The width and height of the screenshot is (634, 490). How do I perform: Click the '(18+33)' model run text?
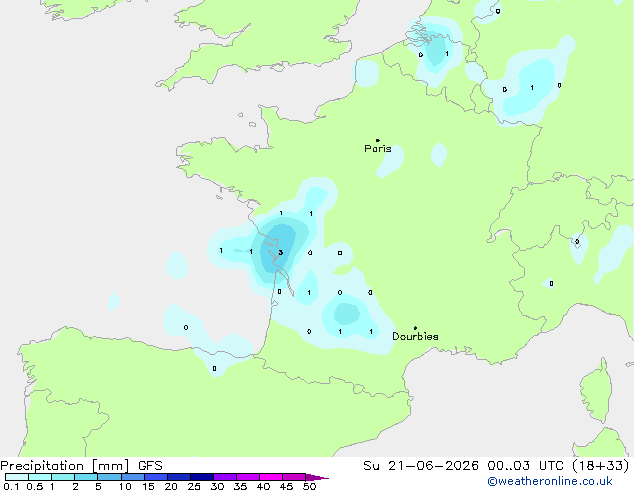tap(600, 466)
